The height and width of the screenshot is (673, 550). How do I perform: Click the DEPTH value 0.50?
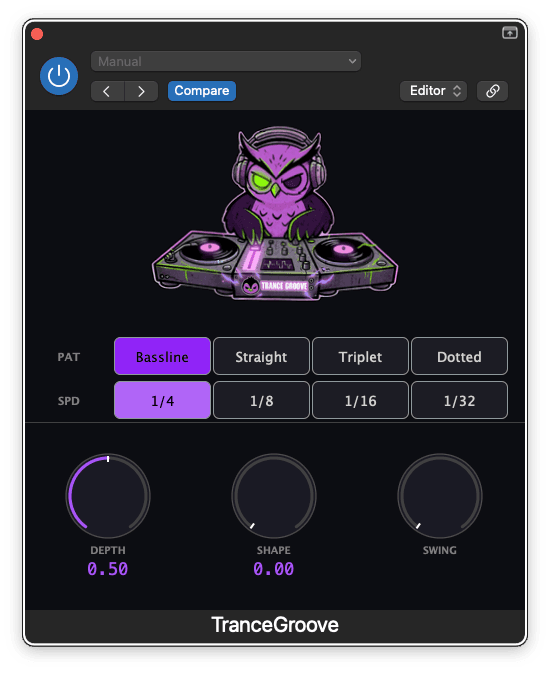click(x=108, y=569)
